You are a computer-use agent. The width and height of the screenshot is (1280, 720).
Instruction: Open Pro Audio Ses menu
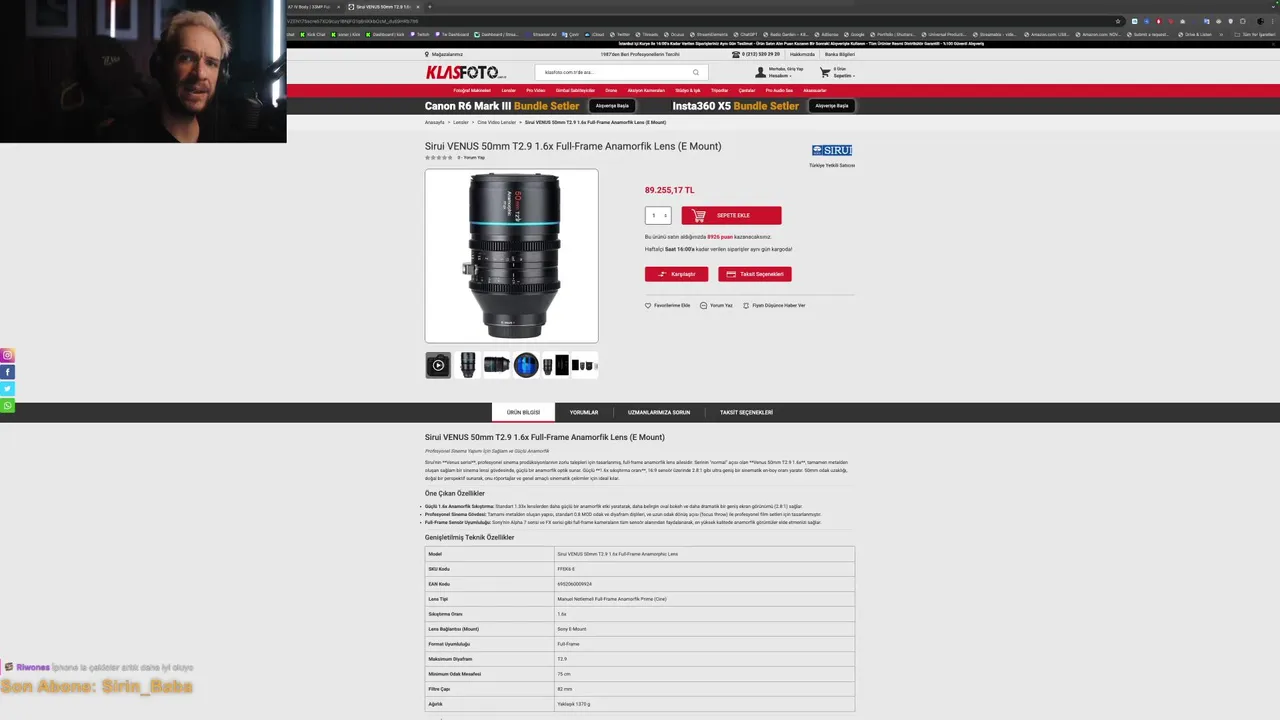[779, 91]
